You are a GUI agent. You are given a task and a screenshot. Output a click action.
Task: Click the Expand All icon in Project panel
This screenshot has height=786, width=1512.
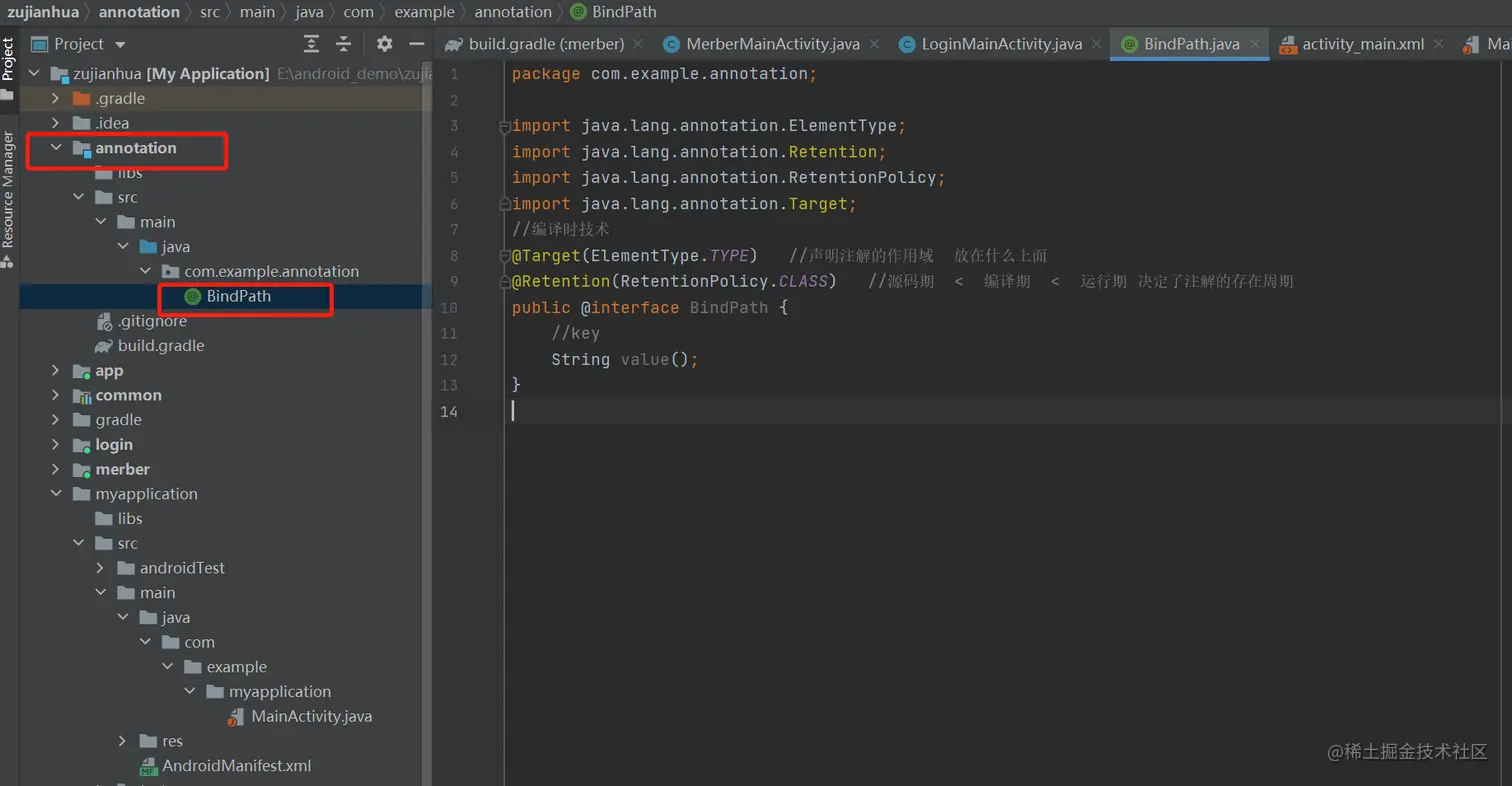(312, 44)
